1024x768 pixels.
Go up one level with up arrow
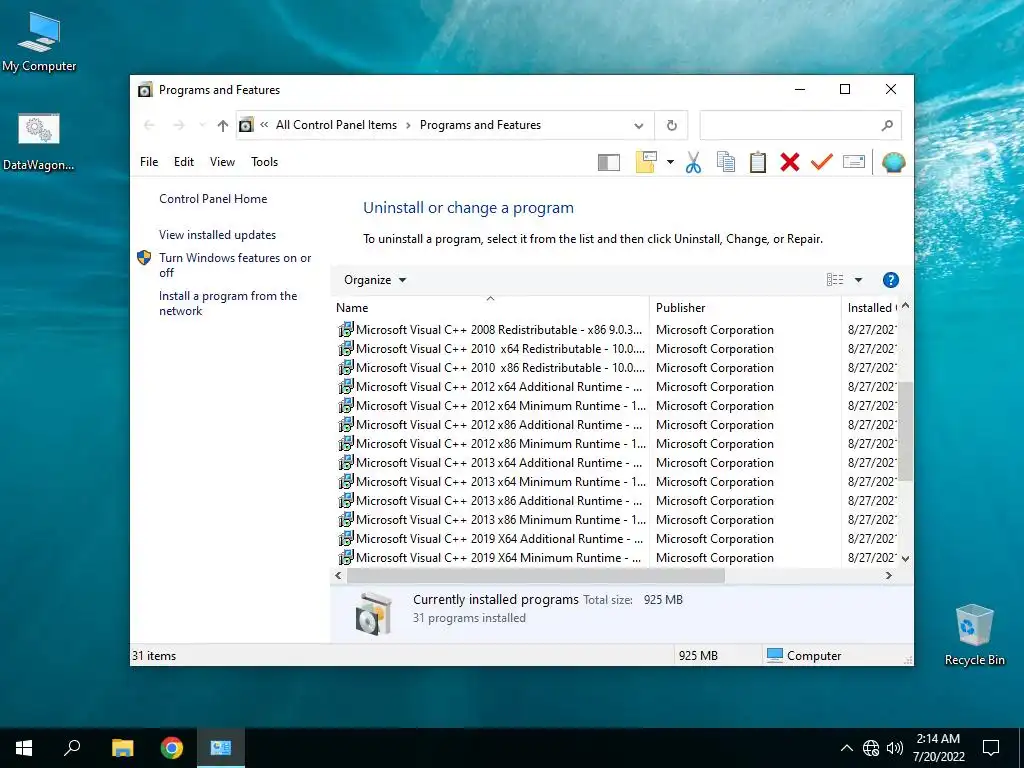click(223, 125)
